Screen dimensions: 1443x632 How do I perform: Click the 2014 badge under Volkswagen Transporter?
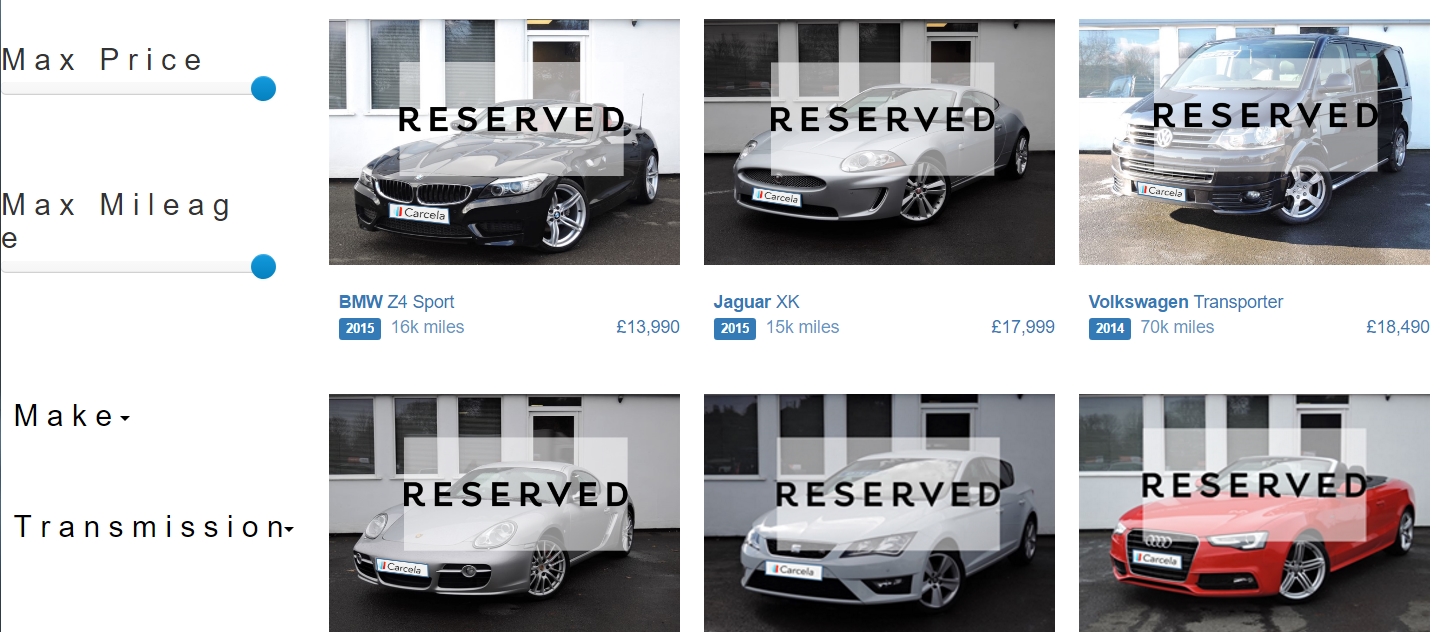coord(1110,328)
